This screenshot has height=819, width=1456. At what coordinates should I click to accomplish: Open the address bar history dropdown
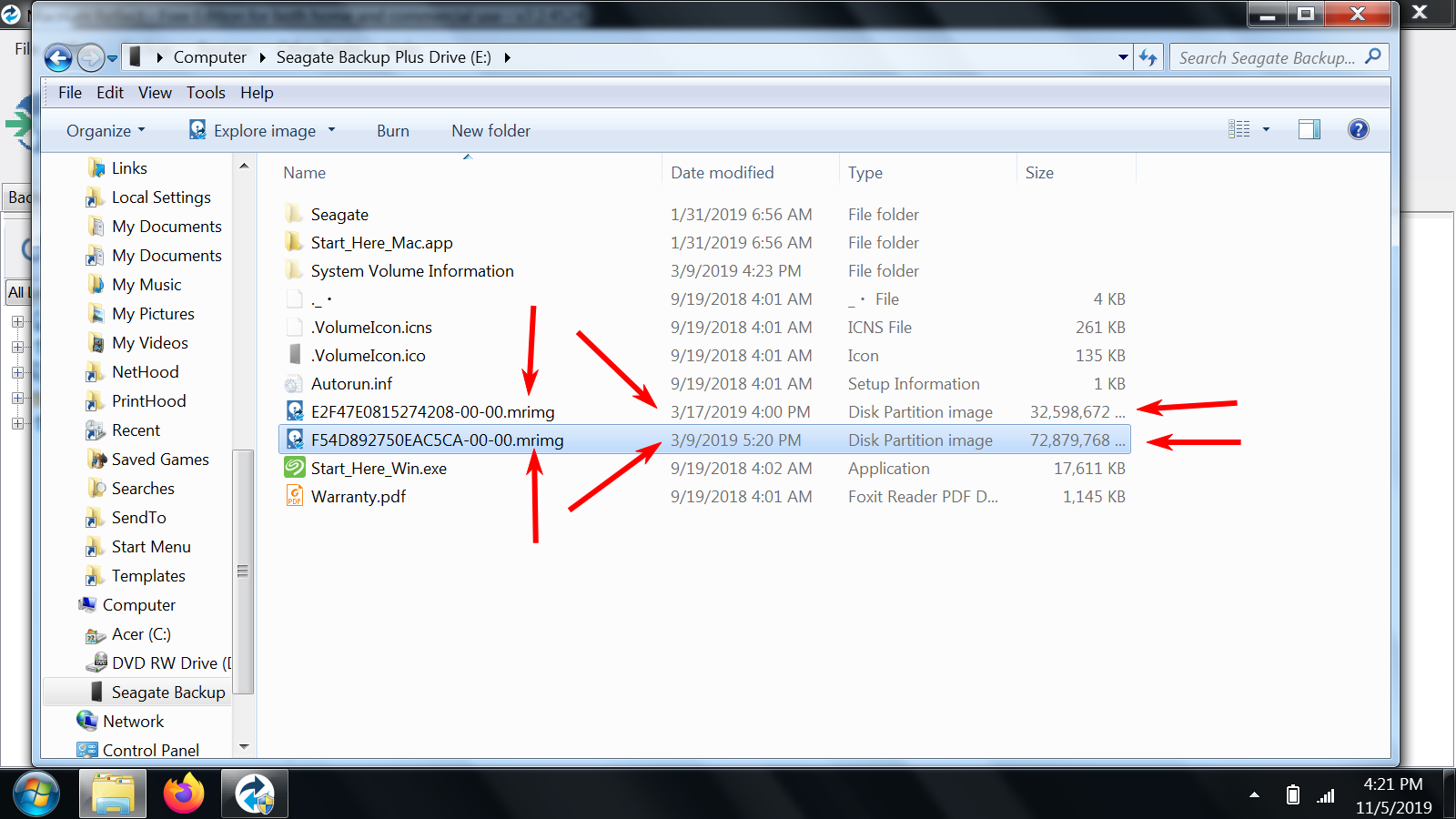click(1123, 58)
